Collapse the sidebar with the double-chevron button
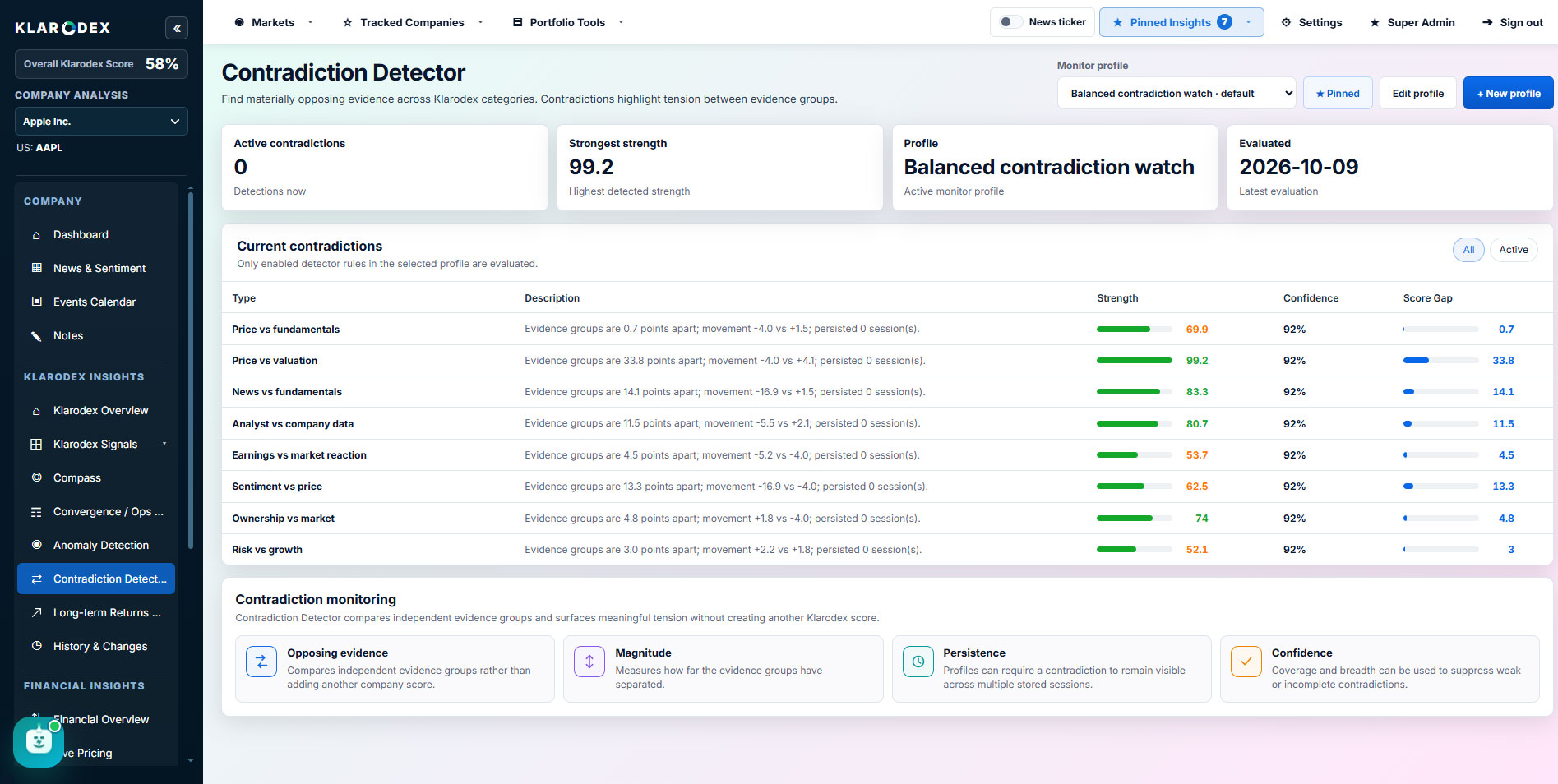Viewport: 1558px width, 784px height. pyautogui.click(x=176, y=28)
